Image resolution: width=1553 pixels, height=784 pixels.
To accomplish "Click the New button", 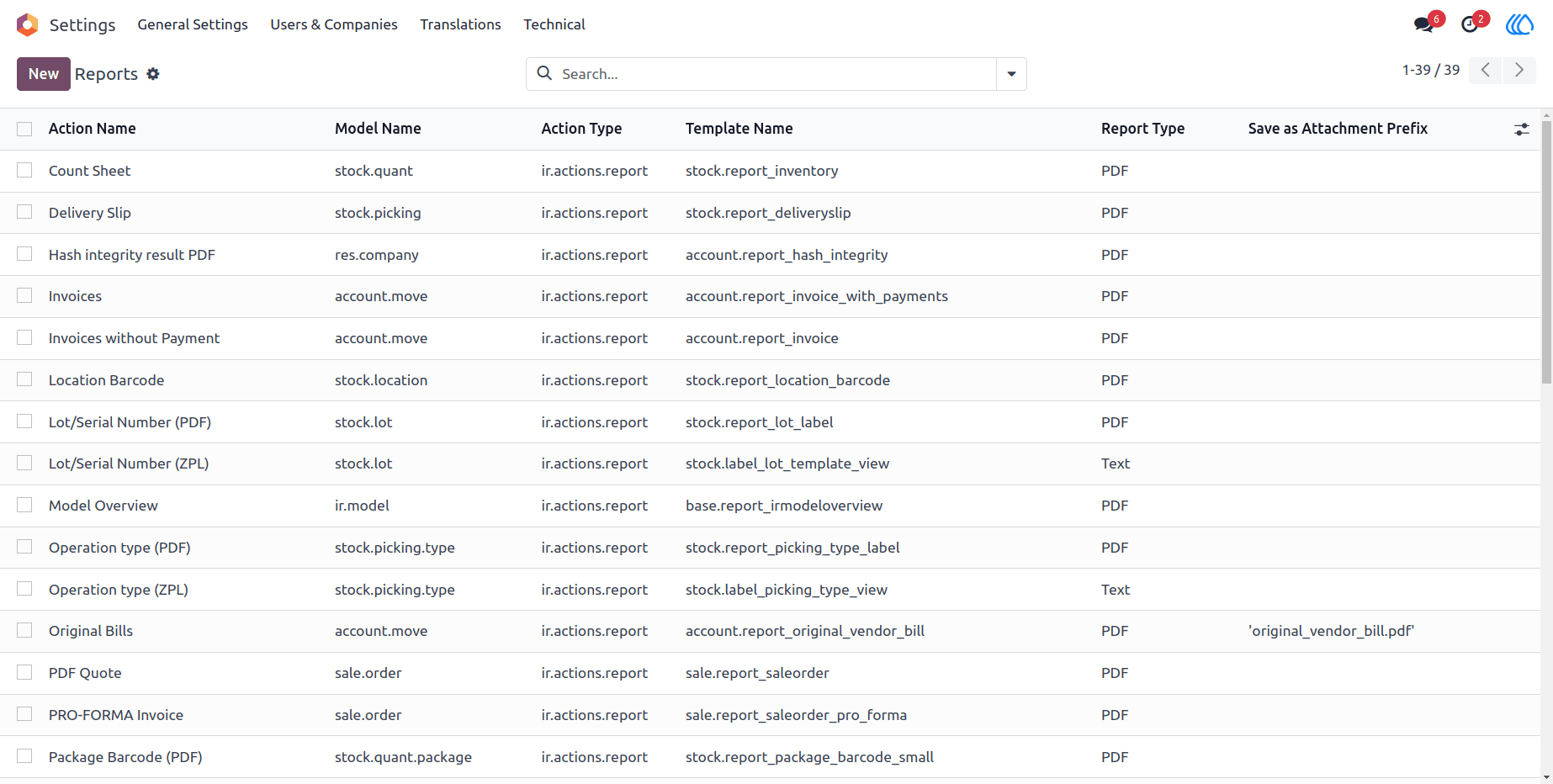I will (44, 74).
